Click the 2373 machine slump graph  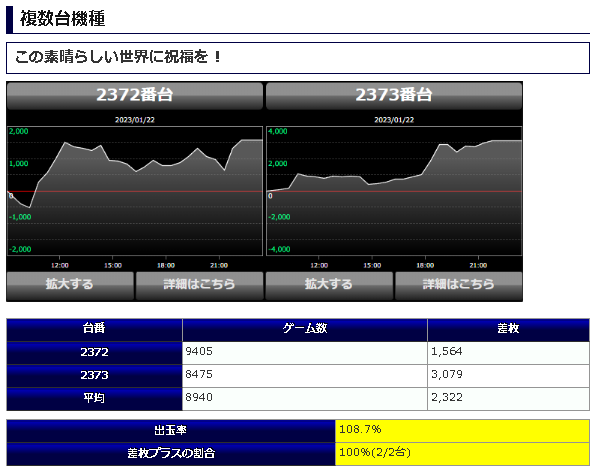tap(394, 191)
